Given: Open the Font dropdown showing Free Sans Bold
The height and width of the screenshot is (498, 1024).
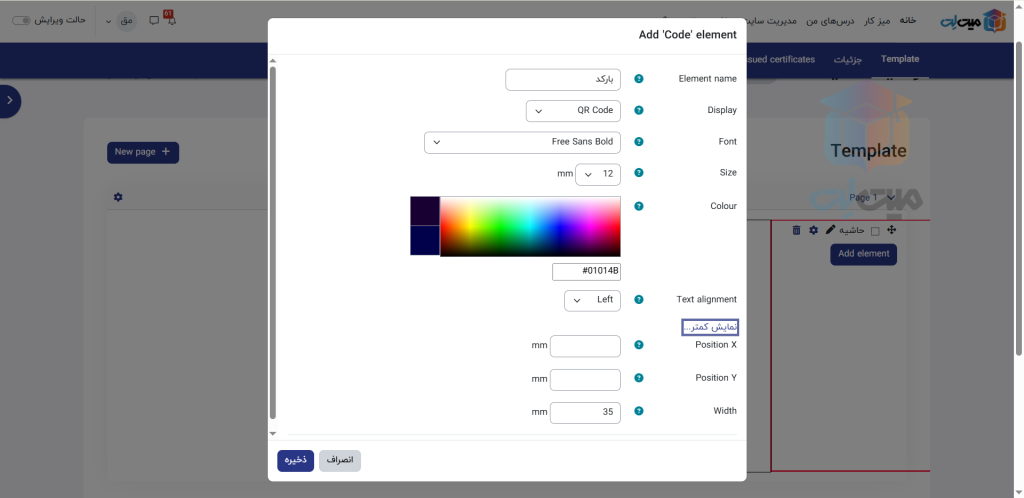Looking at the screenshot, I should point(522,143).
